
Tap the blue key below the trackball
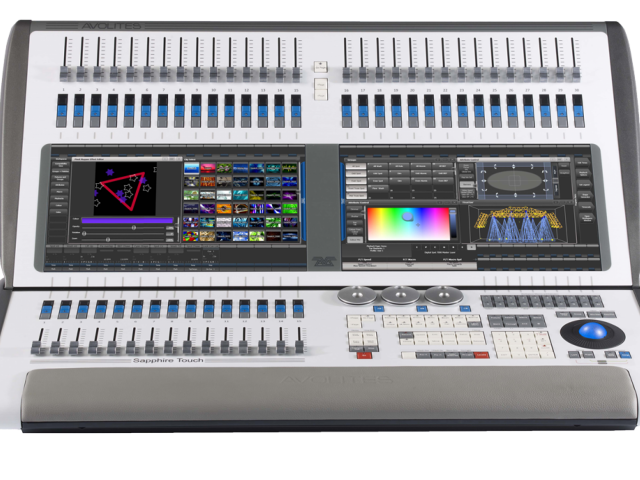624,355
